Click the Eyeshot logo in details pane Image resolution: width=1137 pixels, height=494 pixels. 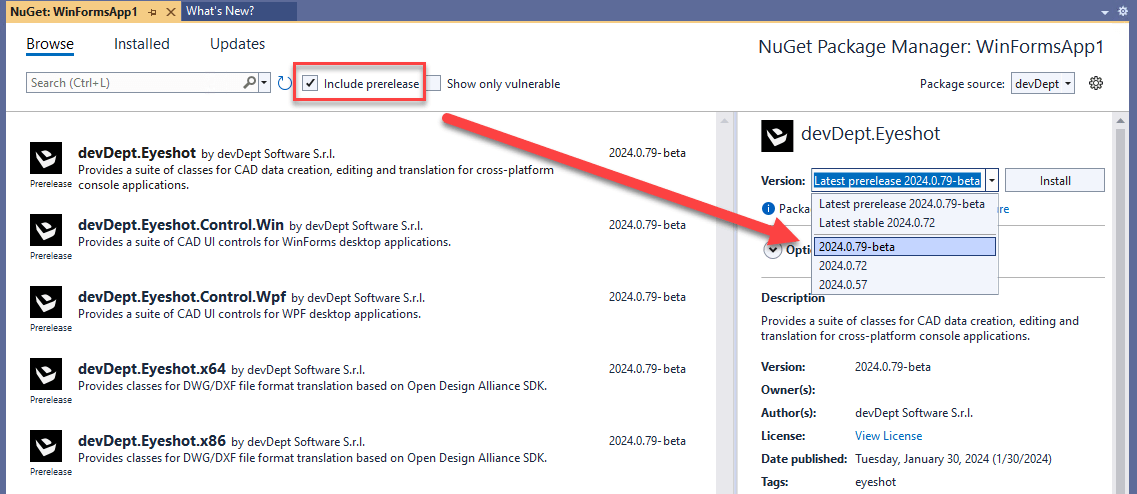coord(777,136)
